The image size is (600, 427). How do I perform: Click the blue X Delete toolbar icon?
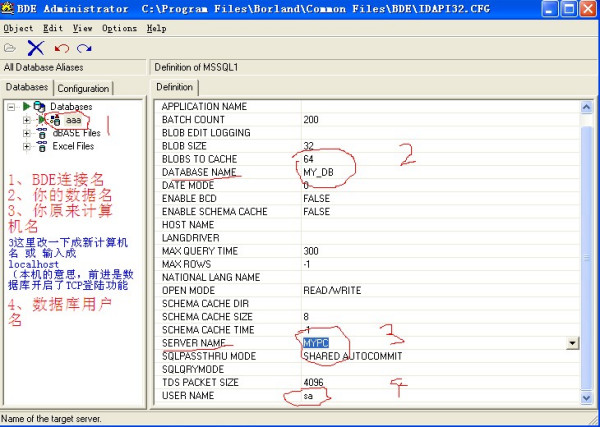click(x=36, y=48)
